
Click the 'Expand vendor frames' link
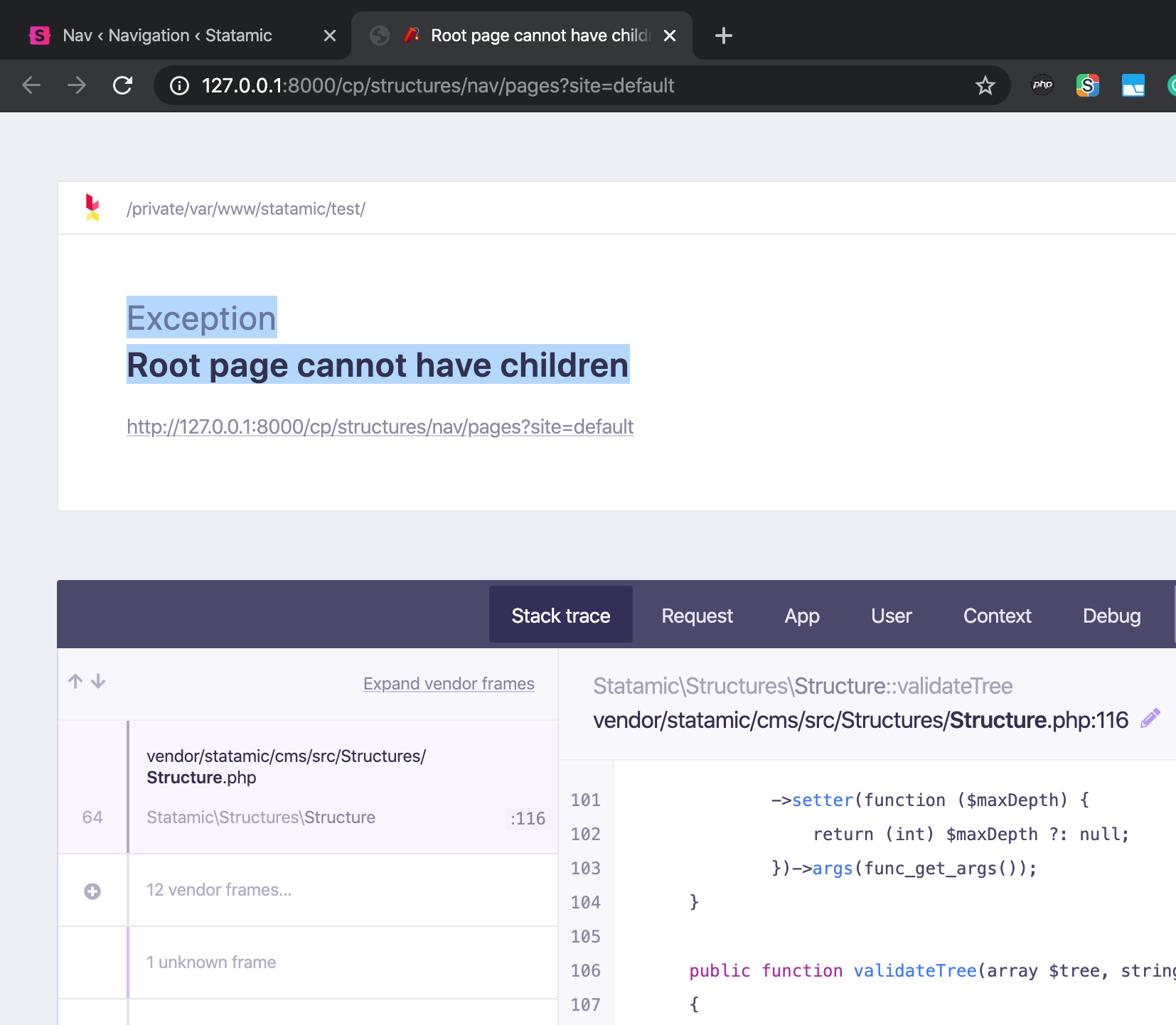click(449, 683)
